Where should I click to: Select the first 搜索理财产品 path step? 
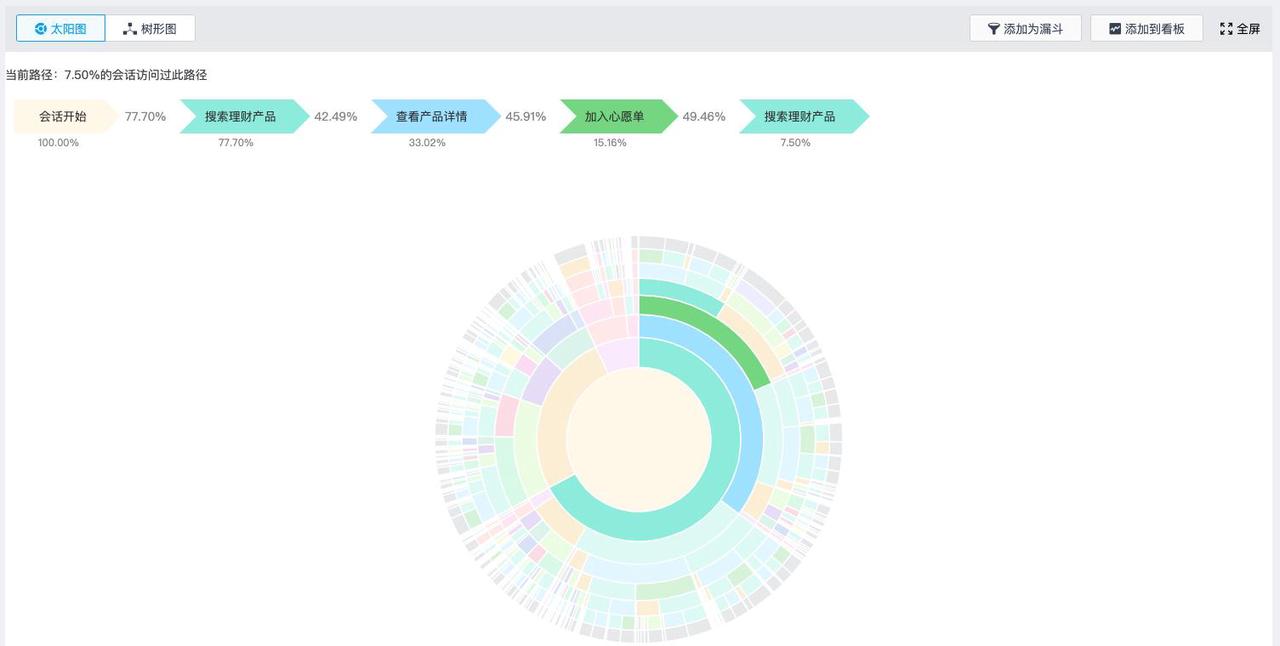pyautogui.click(x=244, y=117)
